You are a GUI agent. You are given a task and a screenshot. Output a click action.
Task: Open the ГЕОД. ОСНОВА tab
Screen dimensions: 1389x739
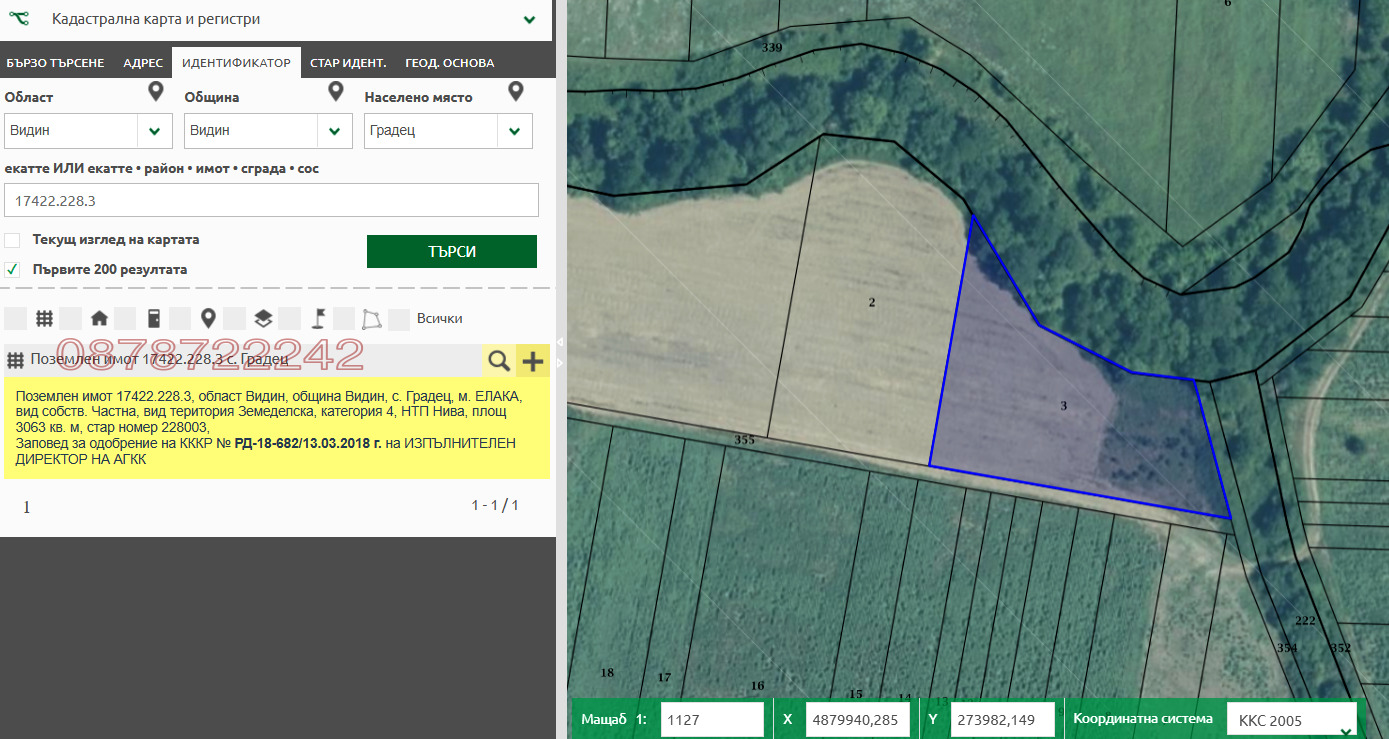[x=449, y=63]
